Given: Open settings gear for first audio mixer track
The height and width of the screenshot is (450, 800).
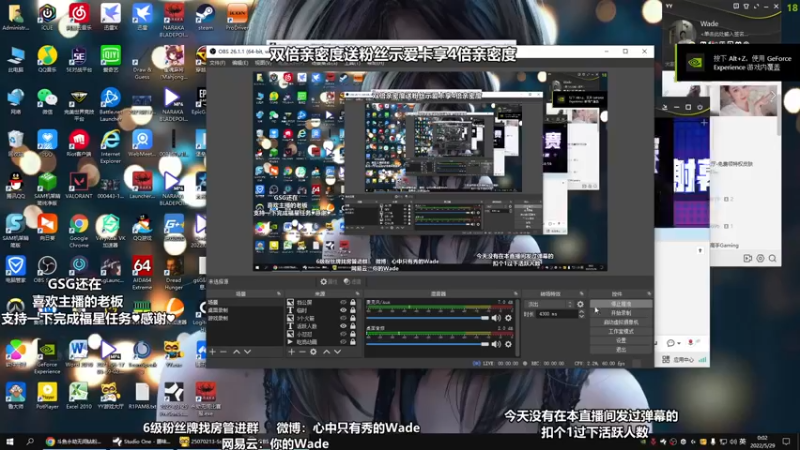Looking at the screenshot, I should point(508,318).
